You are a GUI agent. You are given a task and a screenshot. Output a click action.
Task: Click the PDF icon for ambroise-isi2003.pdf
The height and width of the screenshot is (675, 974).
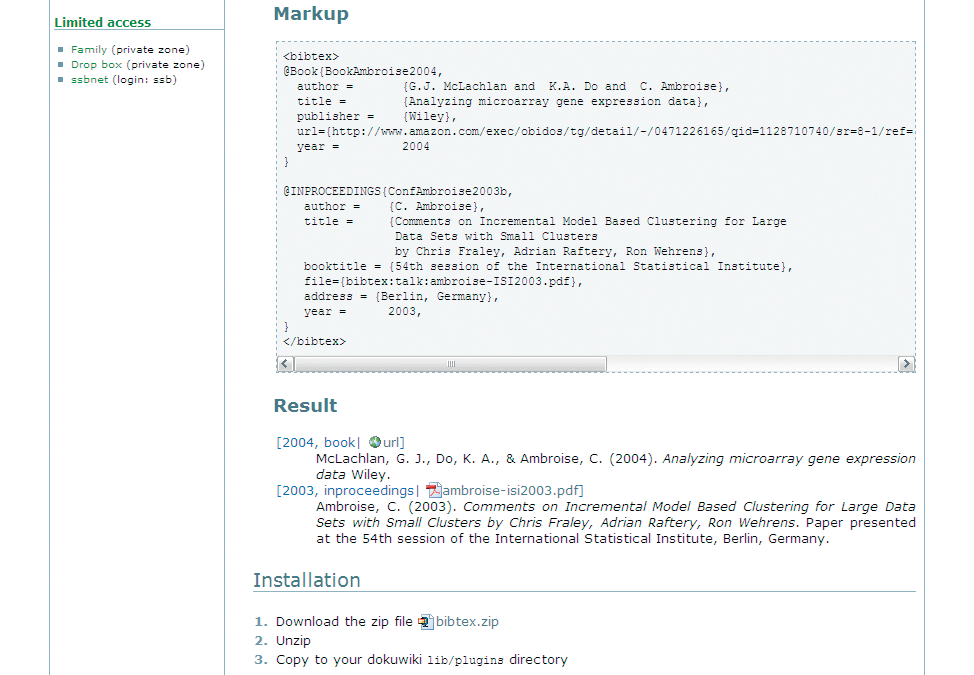434,491
